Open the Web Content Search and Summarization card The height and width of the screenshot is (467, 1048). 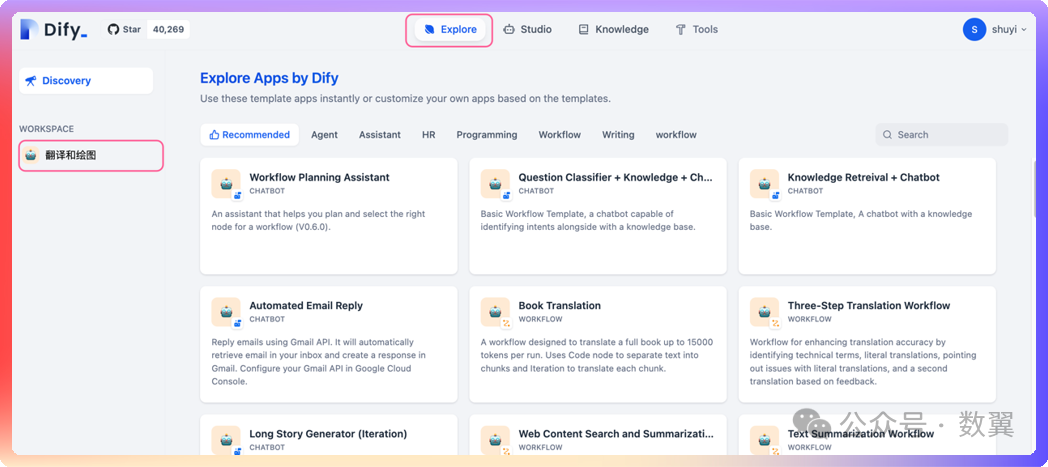[598, 435]
